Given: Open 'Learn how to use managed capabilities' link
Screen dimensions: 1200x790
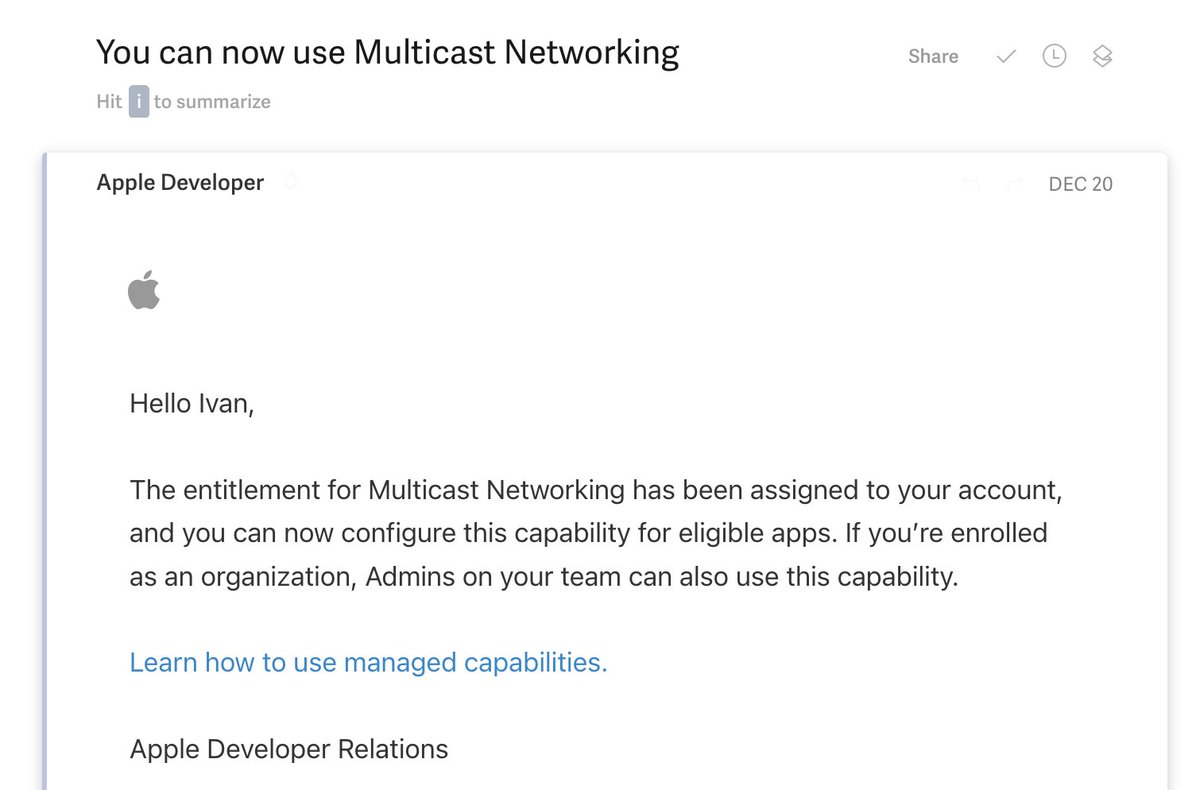Looking at the screenshot, I should pyautogui.click(x=368, y=662).
